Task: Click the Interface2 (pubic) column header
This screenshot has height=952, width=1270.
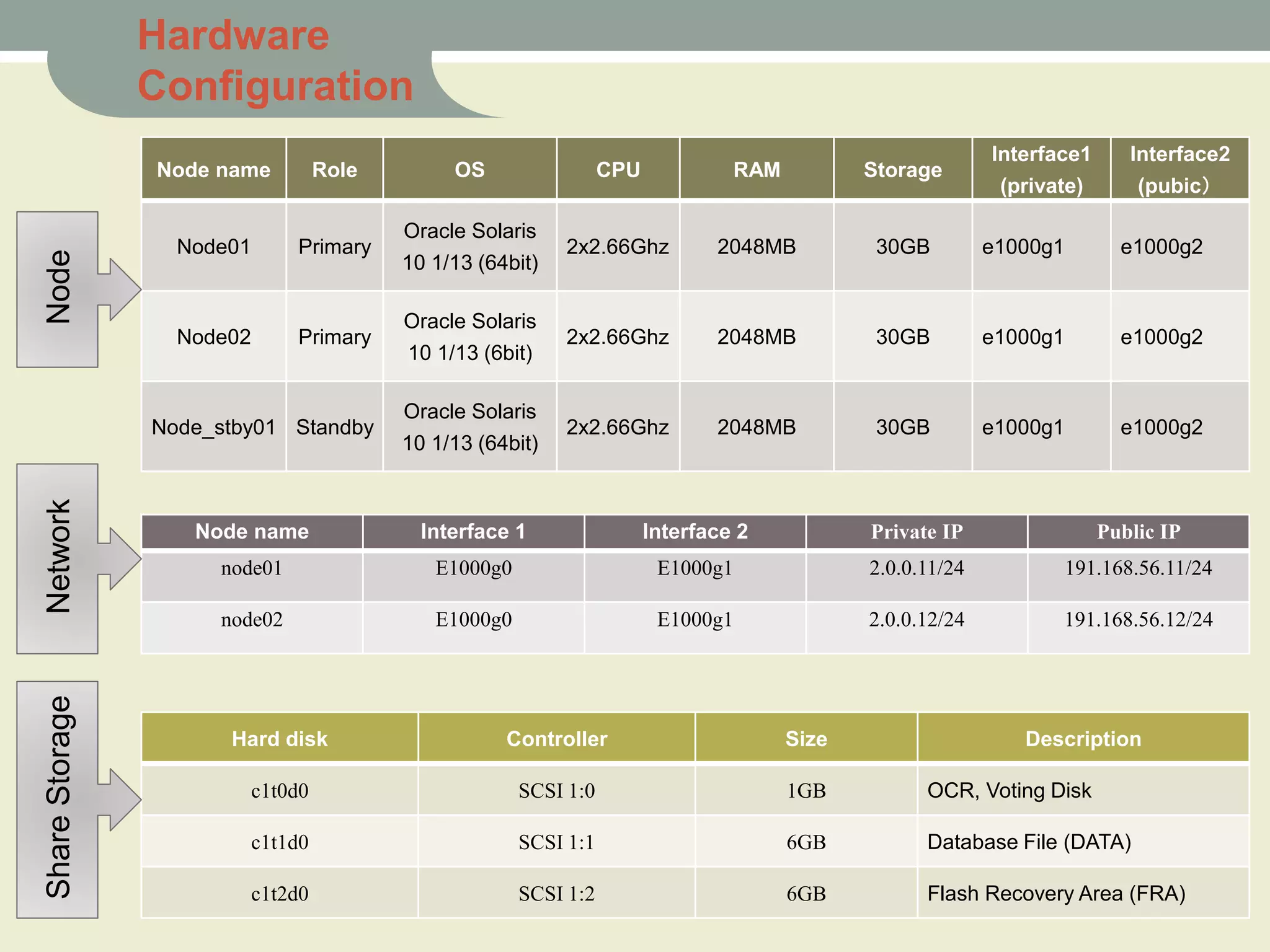Action: coord(1179,169)
